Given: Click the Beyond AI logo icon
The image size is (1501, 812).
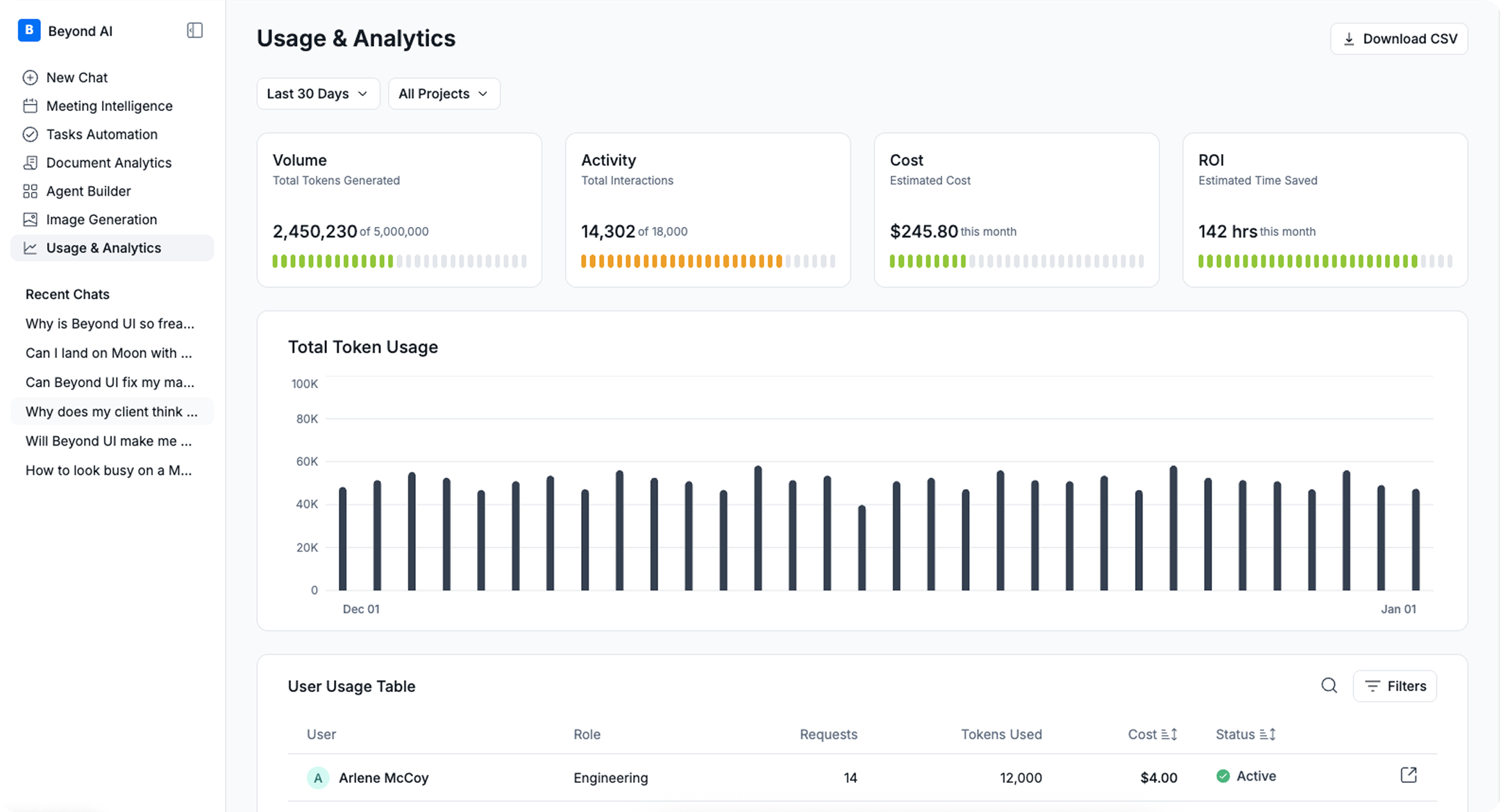Looking at the screenshot, I should [29, 31].
